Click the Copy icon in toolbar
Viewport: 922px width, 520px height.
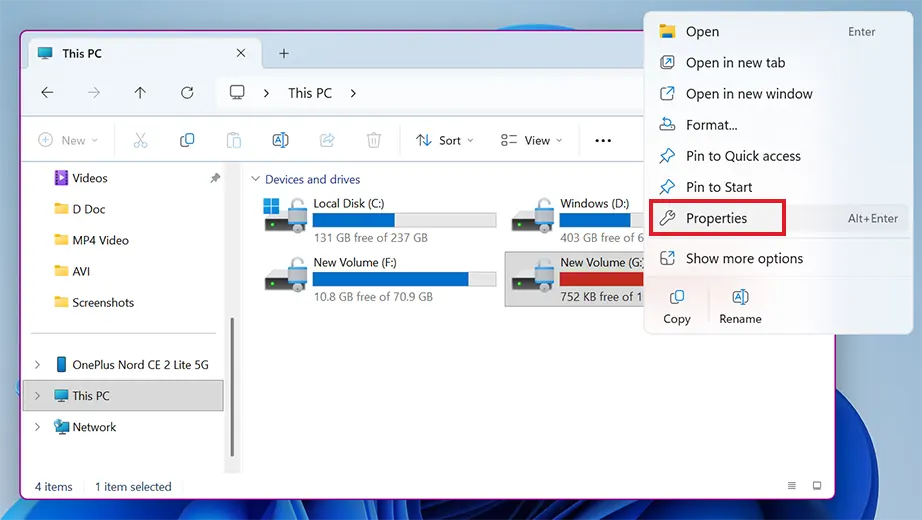pyautogui.click(x=187, y=140)
